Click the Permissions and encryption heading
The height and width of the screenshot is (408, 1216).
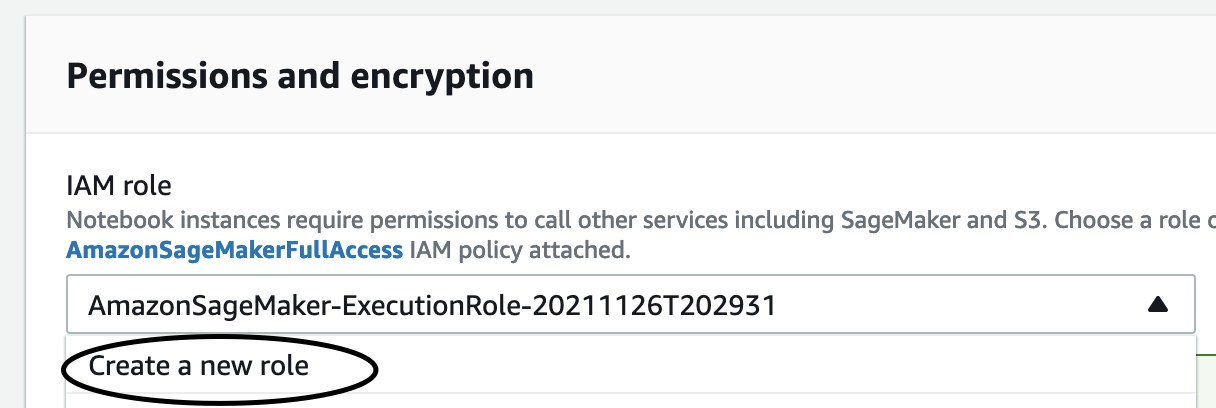click(x=300, y=76)
